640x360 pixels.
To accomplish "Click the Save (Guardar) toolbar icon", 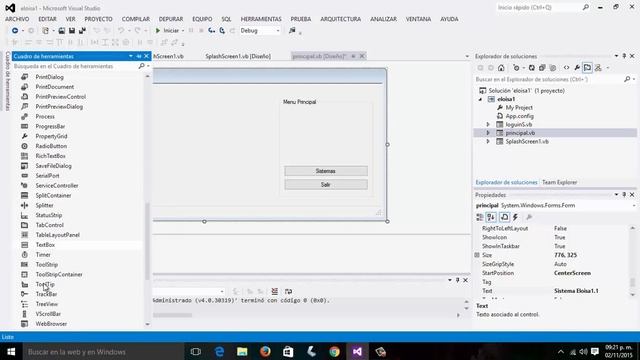I will (x=72, y=31).
